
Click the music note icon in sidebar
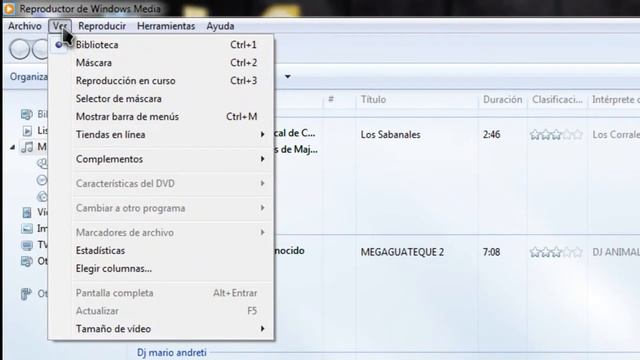click(27, 147)
